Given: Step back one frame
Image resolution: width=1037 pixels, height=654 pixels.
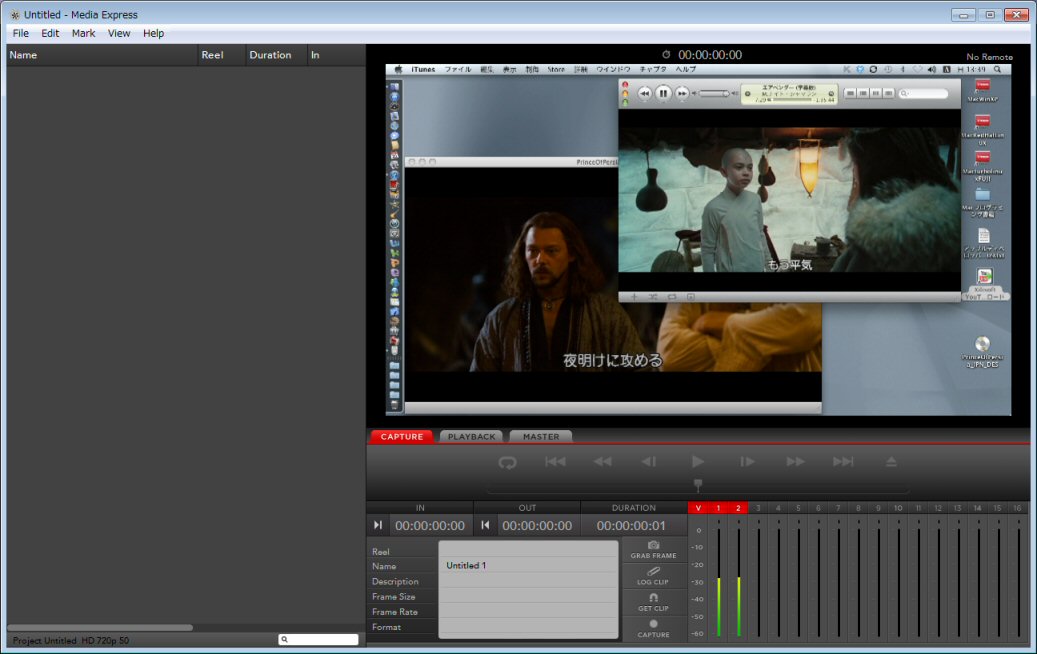Looking at the screenshot, I should click(x=649, y=462).
